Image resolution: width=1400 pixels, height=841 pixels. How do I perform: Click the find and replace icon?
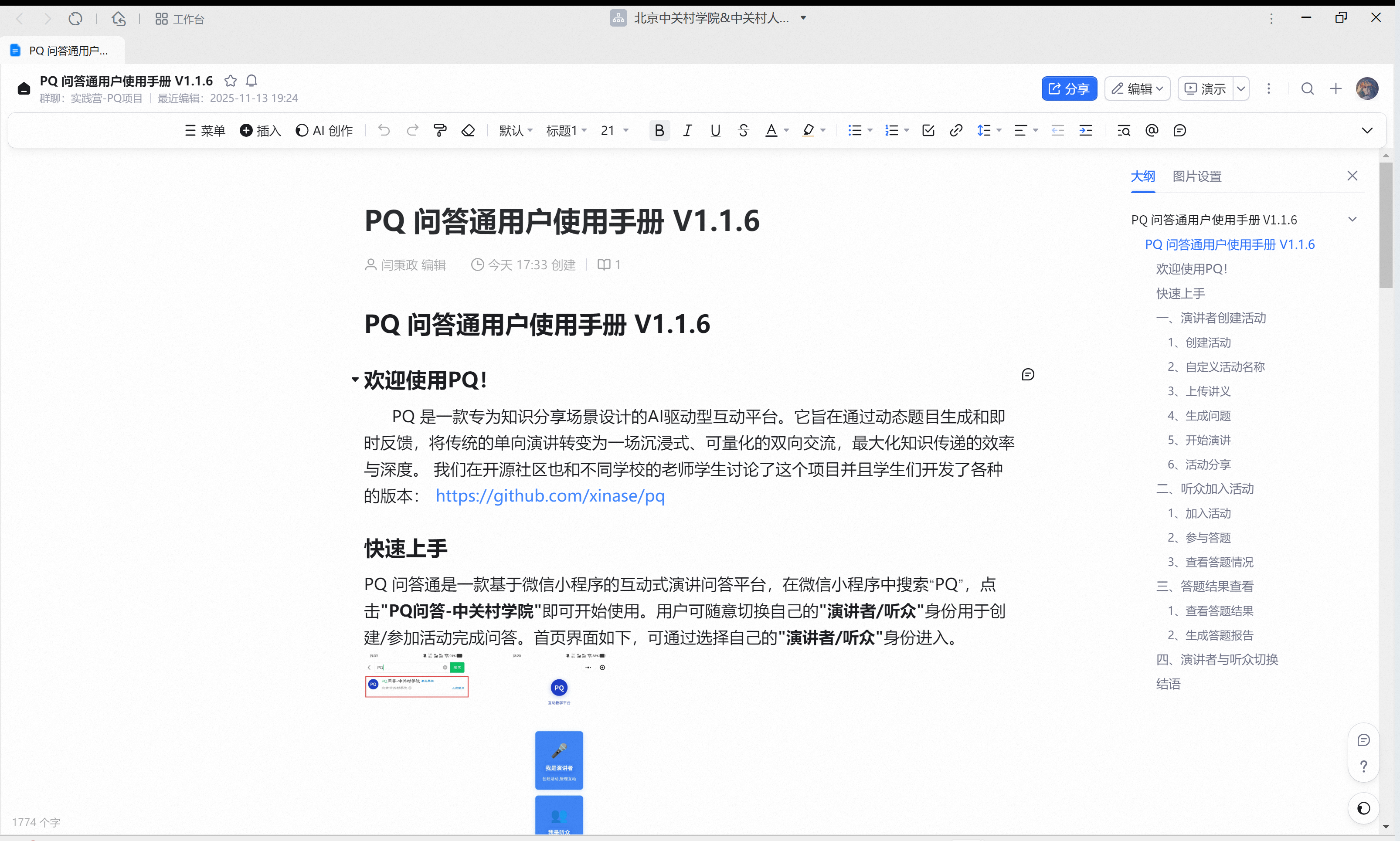click(1123, 131)
